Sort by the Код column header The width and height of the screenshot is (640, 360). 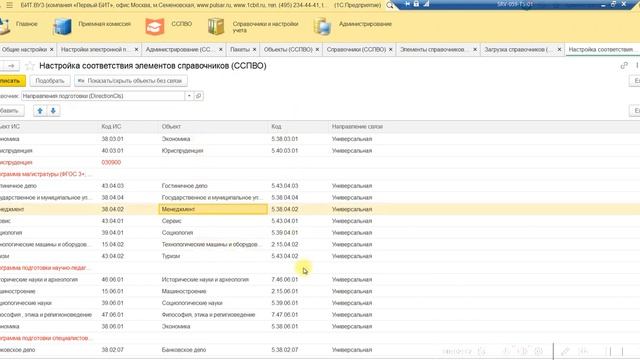point(276,127)
